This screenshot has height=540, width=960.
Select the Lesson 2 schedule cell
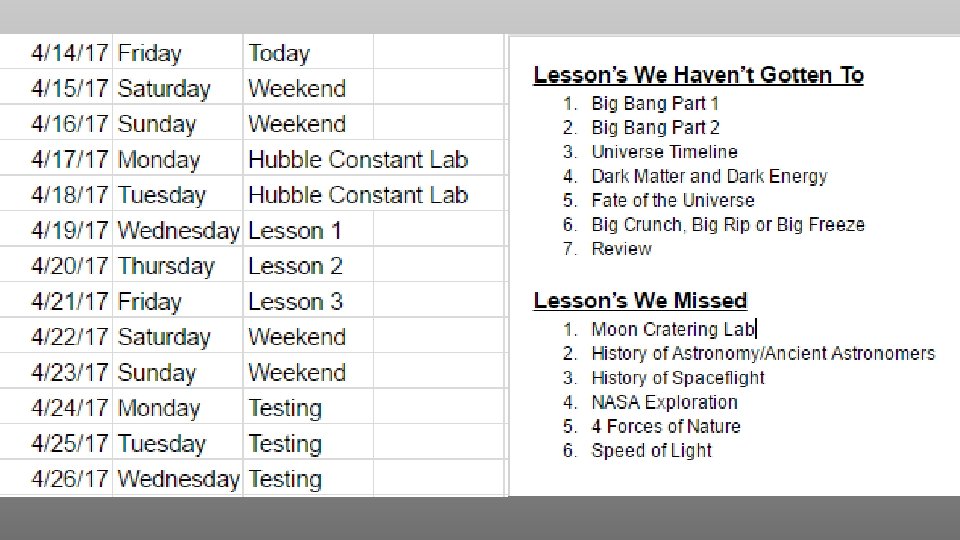295,267
